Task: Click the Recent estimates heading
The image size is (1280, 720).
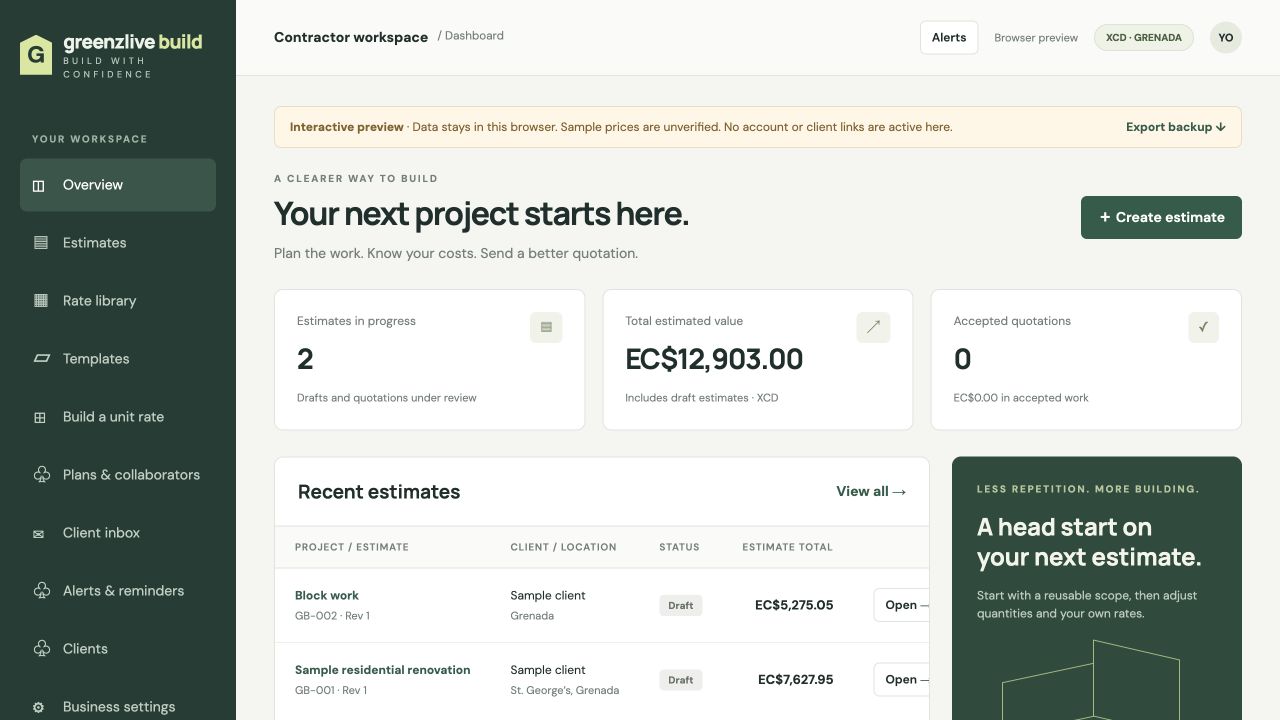Action: pyautogui.click(x=379, y=492)
